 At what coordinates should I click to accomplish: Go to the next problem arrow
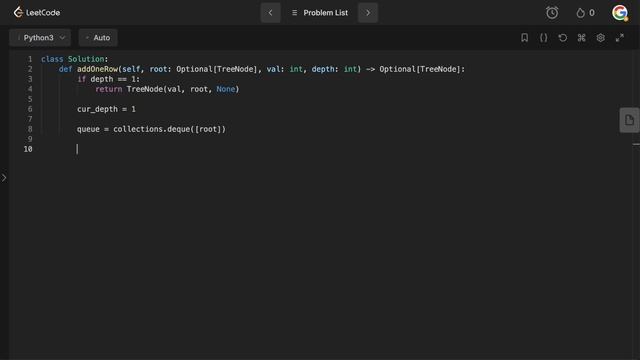point(368,13)
